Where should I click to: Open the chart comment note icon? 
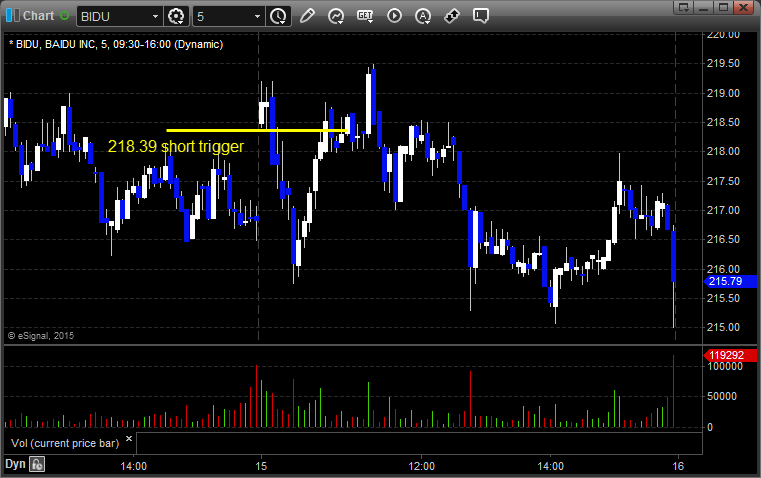tap(480, 16)
